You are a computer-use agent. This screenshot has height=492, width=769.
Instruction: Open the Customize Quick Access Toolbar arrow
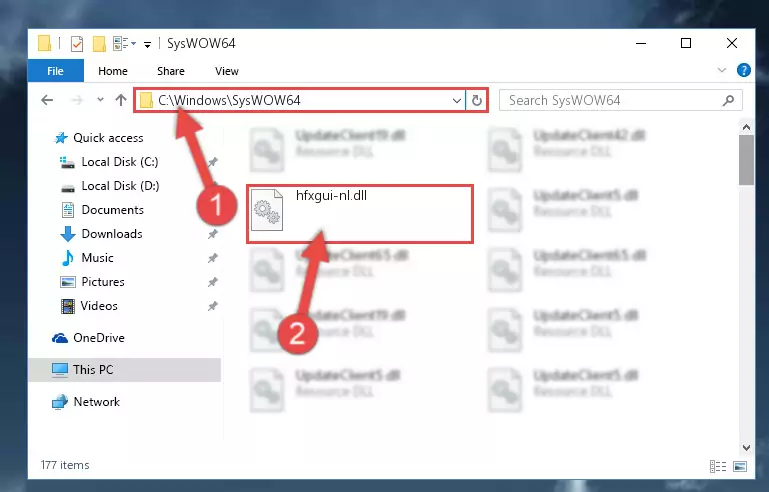coord(147,45)
